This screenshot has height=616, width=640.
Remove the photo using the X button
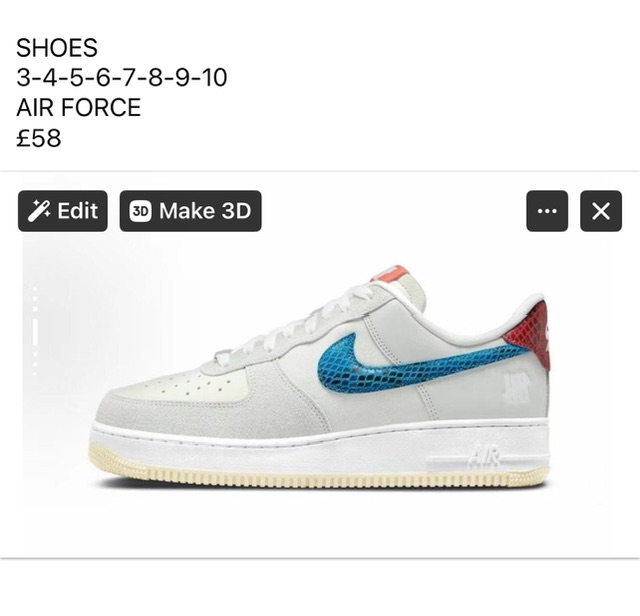[x=601, y=211]
